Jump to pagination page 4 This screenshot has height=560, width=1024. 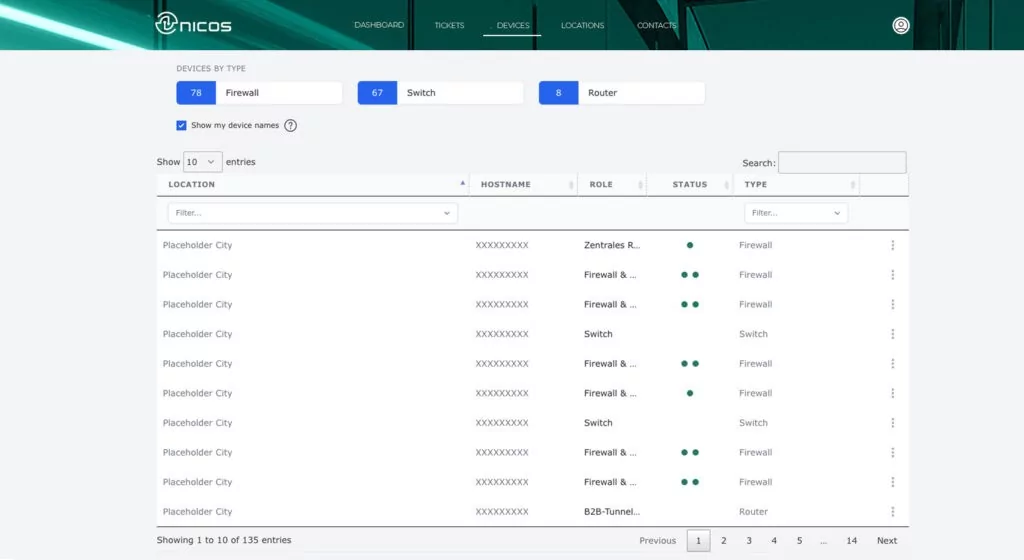[774, 540]
